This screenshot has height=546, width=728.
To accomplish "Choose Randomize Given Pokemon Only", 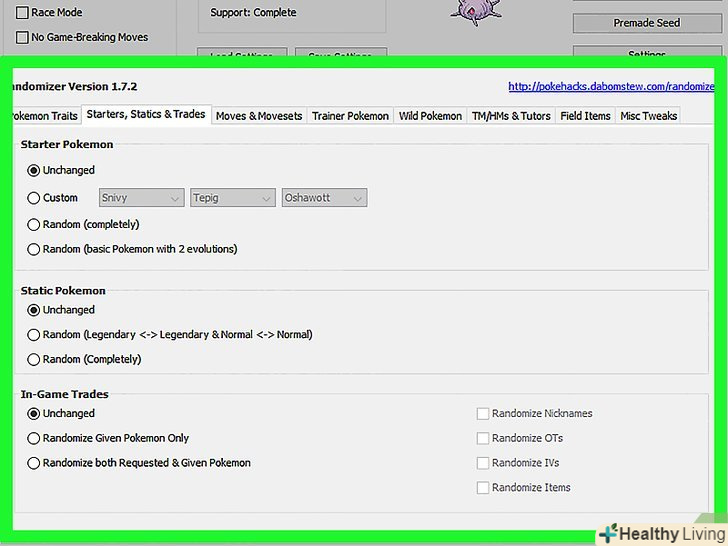I will pos(33,438).
